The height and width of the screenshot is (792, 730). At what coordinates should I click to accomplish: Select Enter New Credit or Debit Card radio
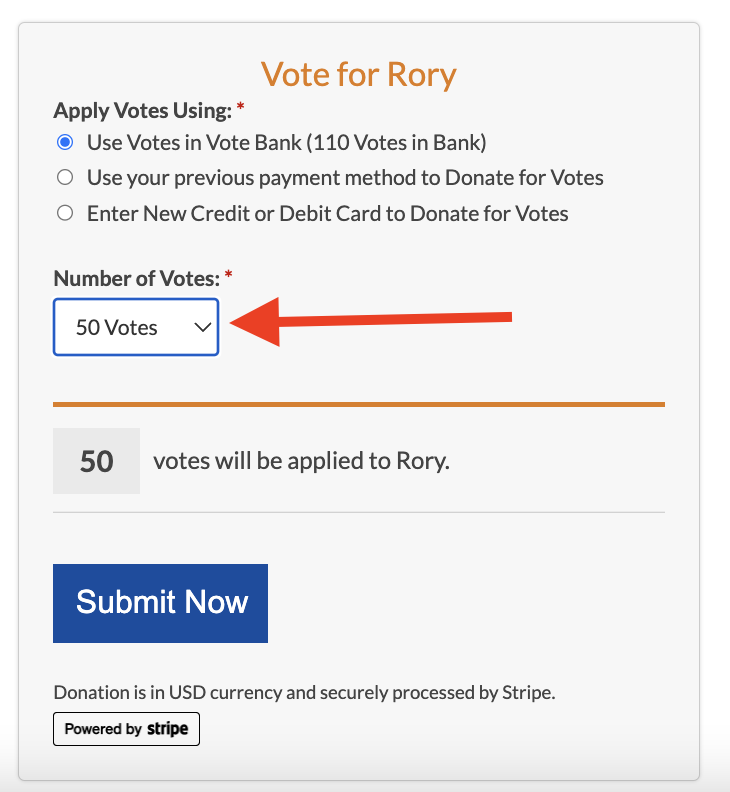[65, 213]
